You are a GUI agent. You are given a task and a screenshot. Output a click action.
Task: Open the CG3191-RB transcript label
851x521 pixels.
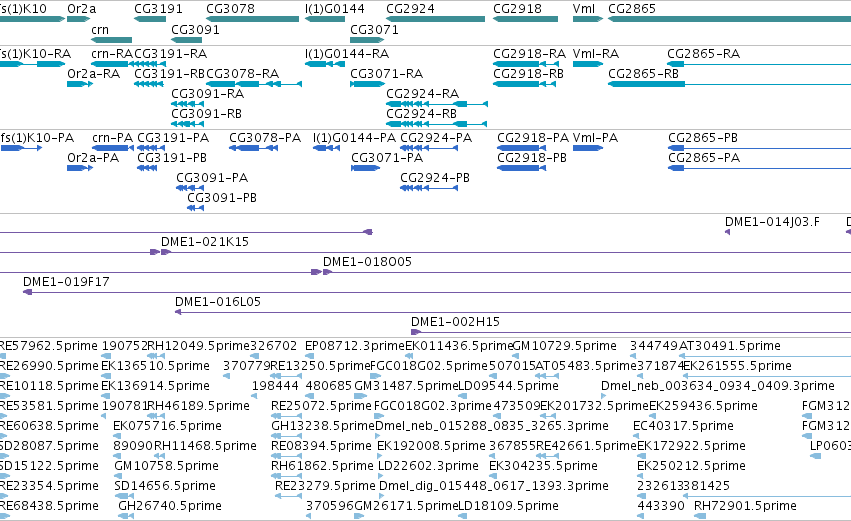pos(170,74)
